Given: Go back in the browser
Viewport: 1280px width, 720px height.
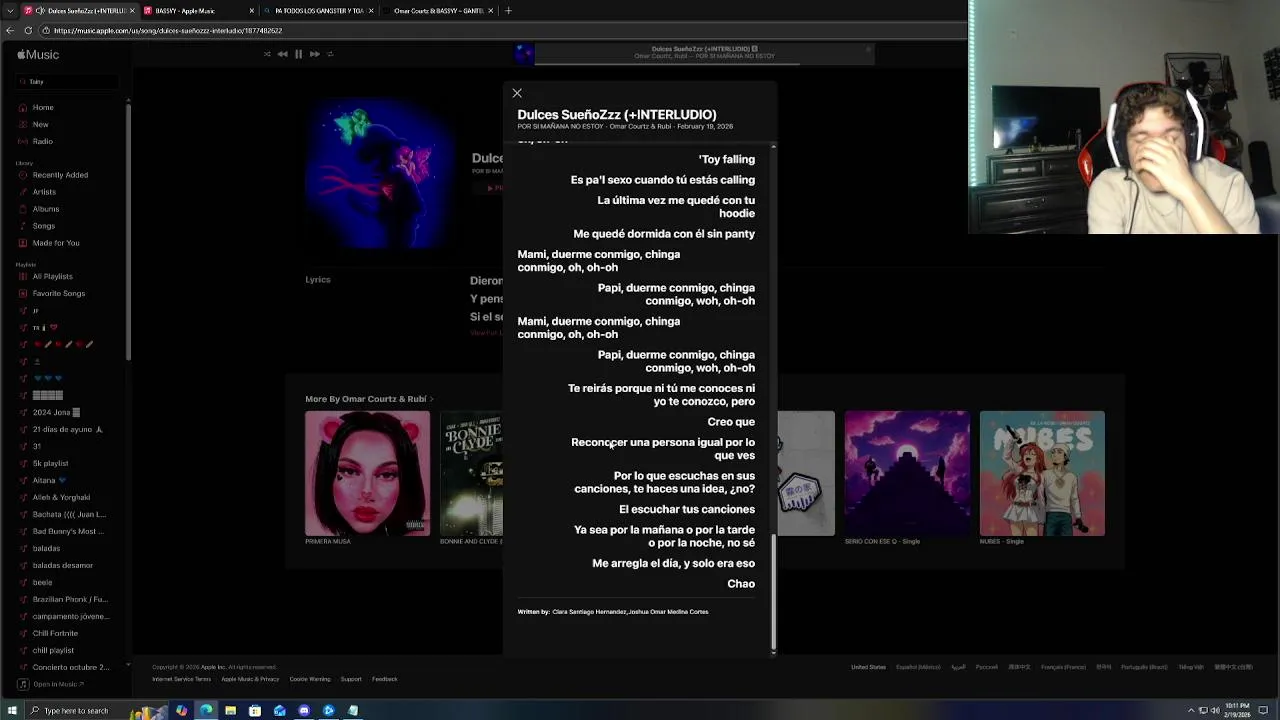Looking at the screenshot, I should pos(9,30).
